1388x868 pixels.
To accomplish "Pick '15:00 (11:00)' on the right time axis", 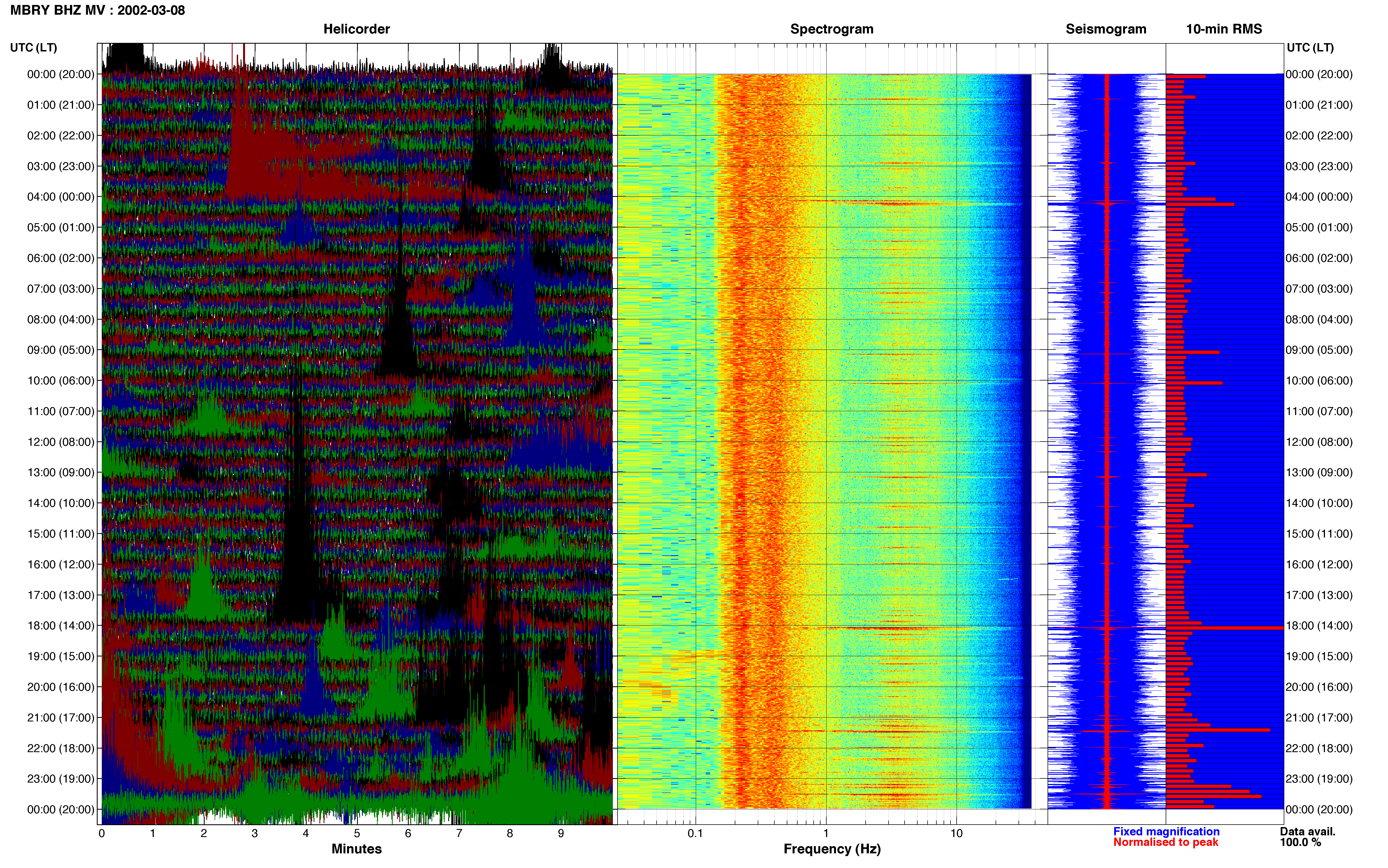I will (1319, 534).
